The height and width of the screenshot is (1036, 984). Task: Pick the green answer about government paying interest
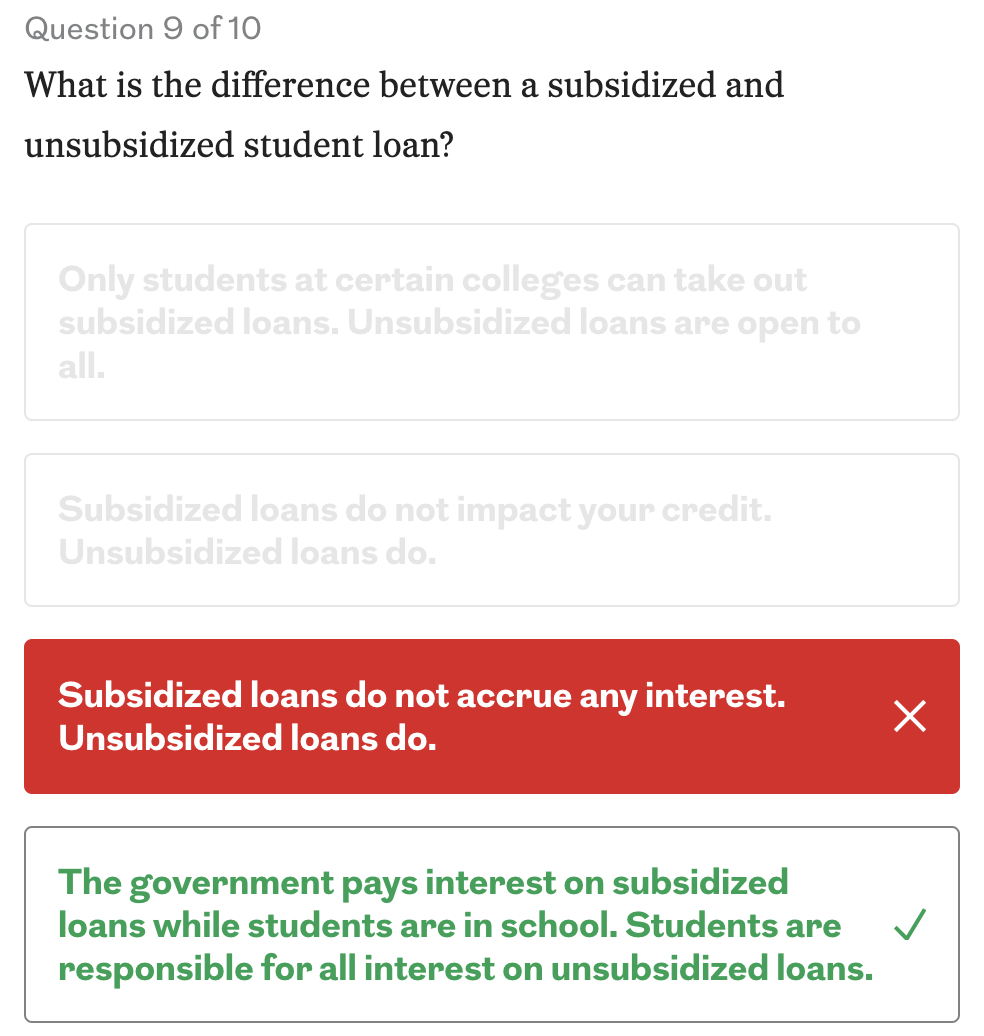[x=491, y=925]
